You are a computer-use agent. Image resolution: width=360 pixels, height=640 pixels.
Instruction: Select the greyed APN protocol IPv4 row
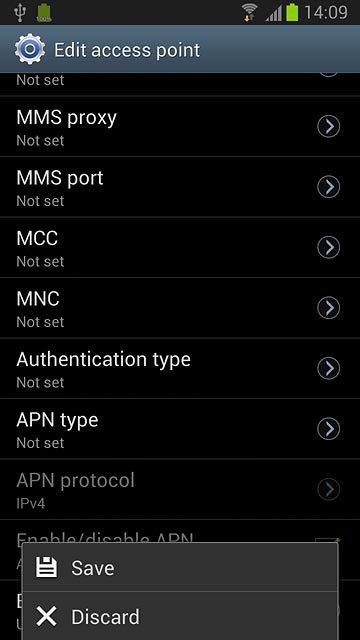[180, 489]
